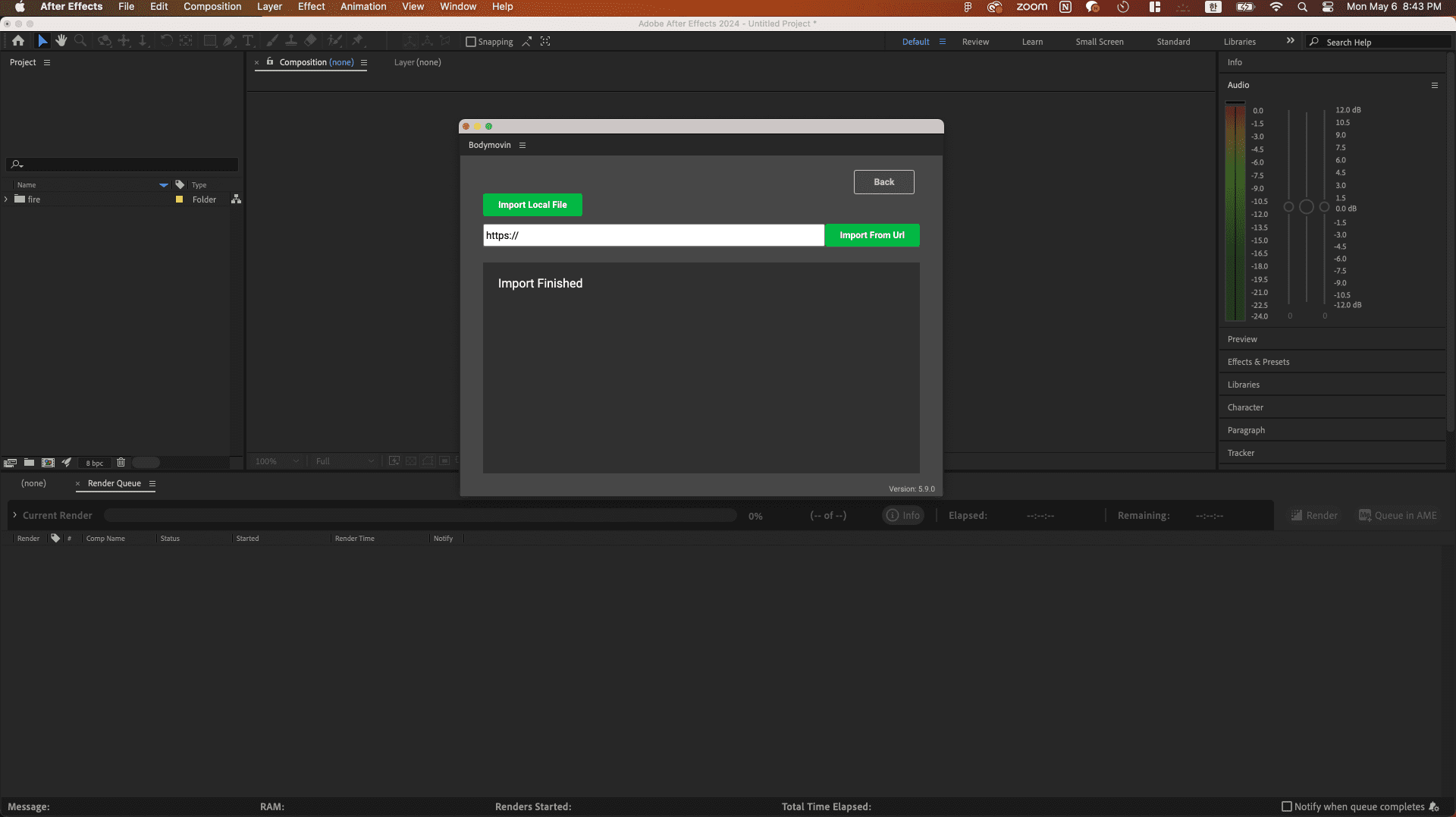Click the https:// URL input field

coord(654,235)
